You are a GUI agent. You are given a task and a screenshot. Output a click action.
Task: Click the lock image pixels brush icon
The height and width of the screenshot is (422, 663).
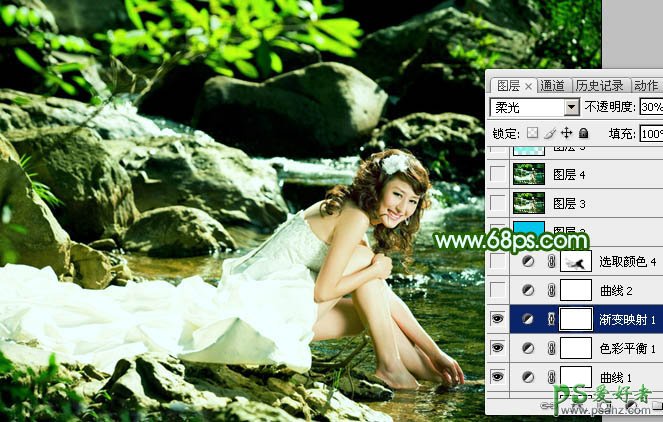(x=550, y=133)
